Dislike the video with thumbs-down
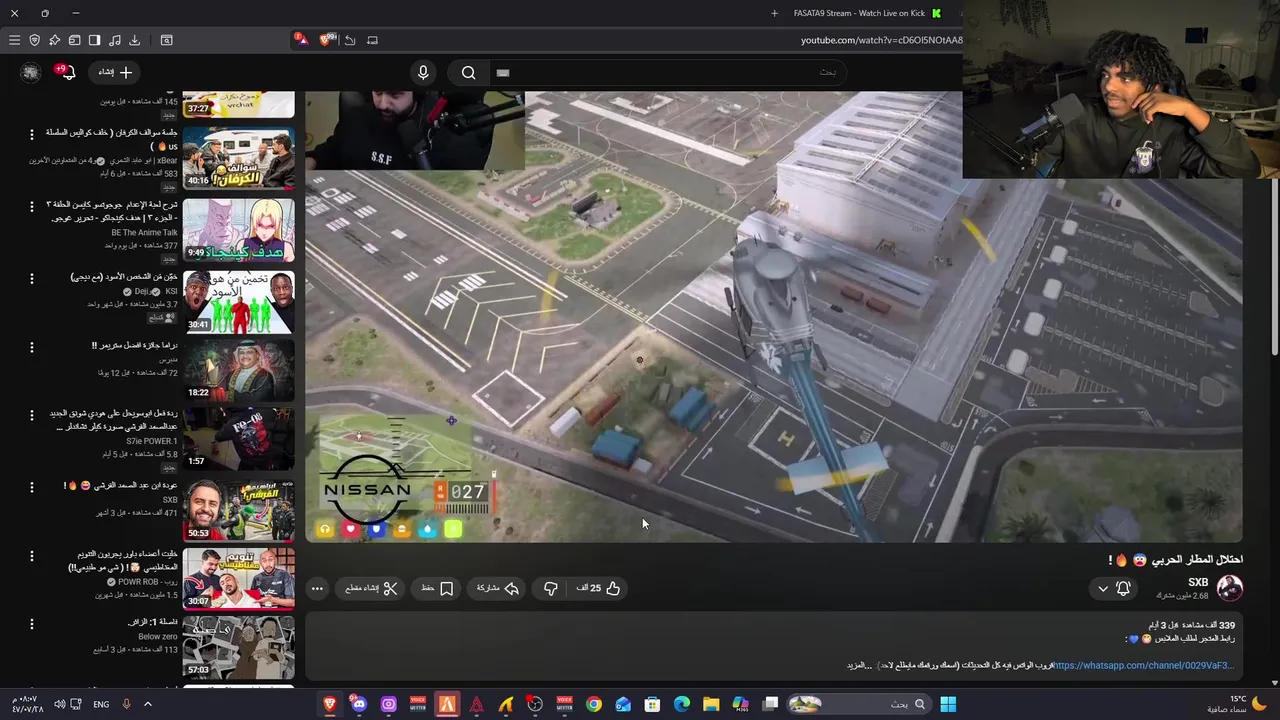 550,589
